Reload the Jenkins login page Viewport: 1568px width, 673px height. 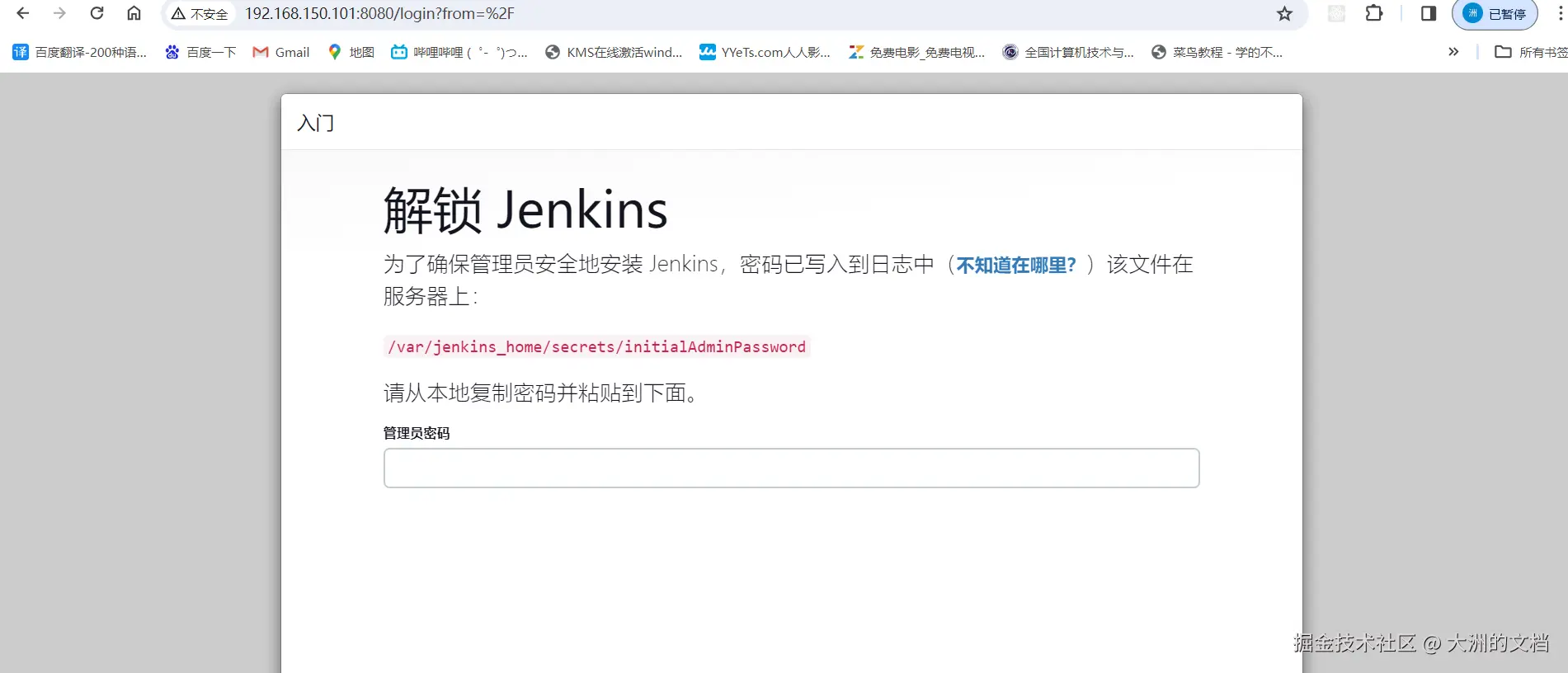[97, 13]
